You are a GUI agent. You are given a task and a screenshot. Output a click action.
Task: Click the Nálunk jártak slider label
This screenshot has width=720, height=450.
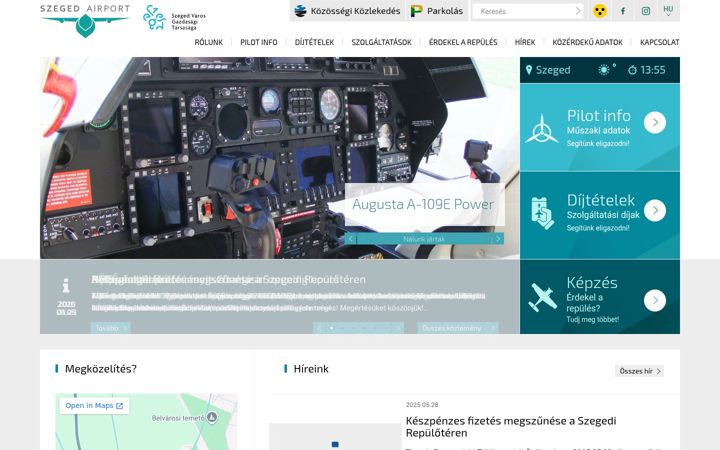tap(424, 239)
